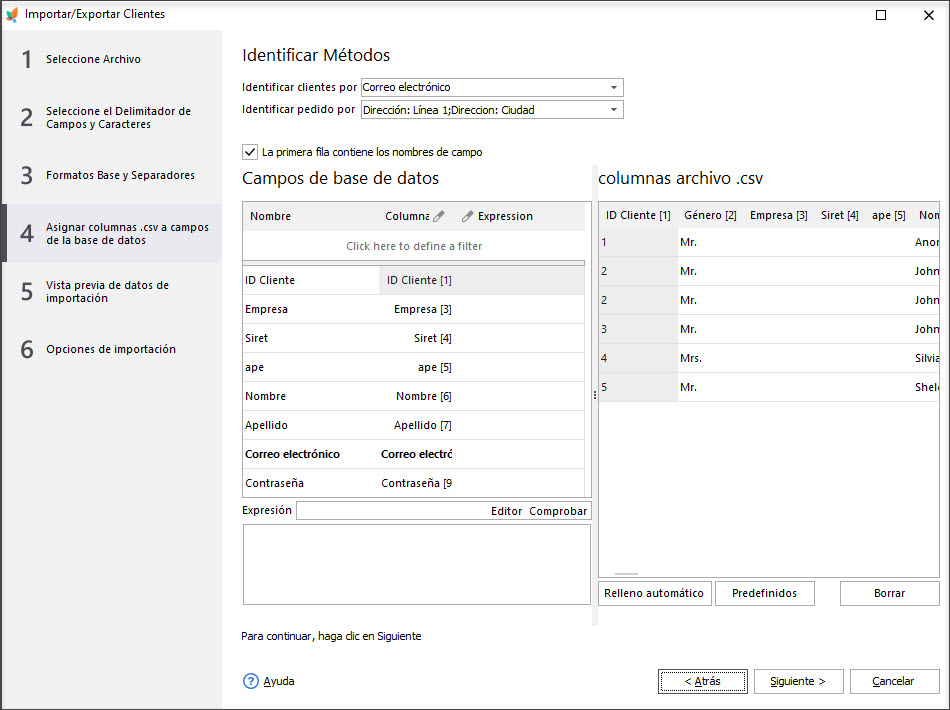Uncheck 'La primera fila contiene los nombres de campo'
950x710 pixels.
pyautogui.click(x=250, y=152)
